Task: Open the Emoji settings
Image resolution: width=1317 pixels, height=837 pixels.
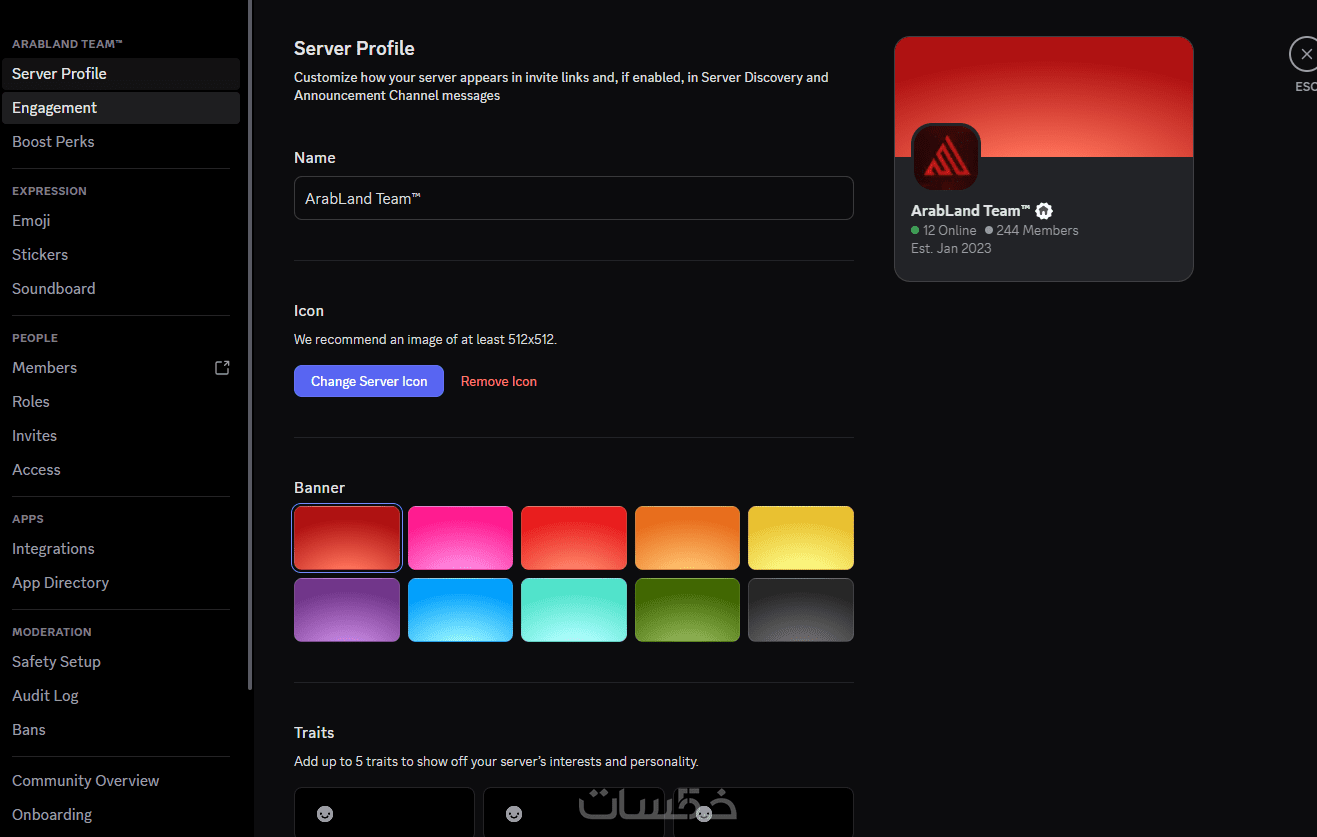Action: click(x=121, y=221)
